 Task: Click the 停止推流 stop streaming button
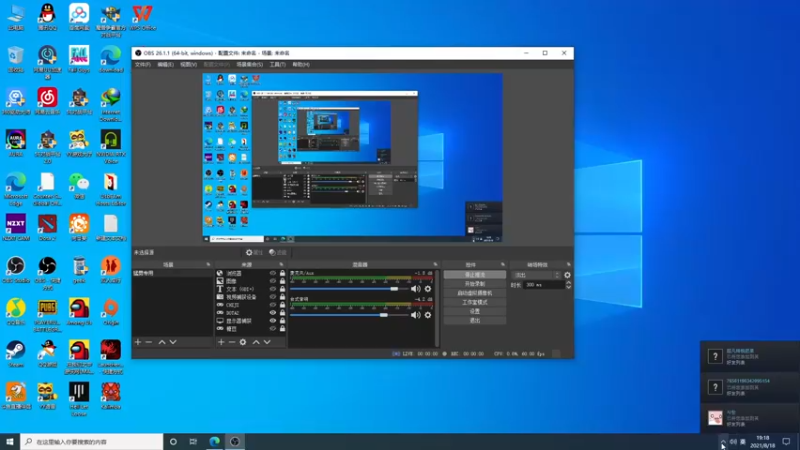474,275
